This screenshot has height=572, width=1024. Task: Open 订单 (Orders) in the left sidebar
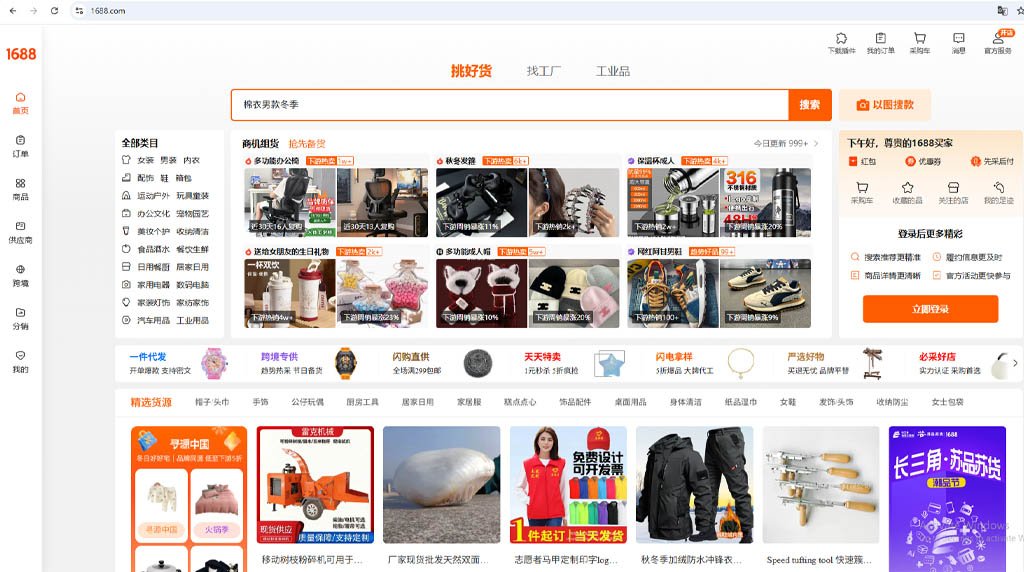(20, 146)
